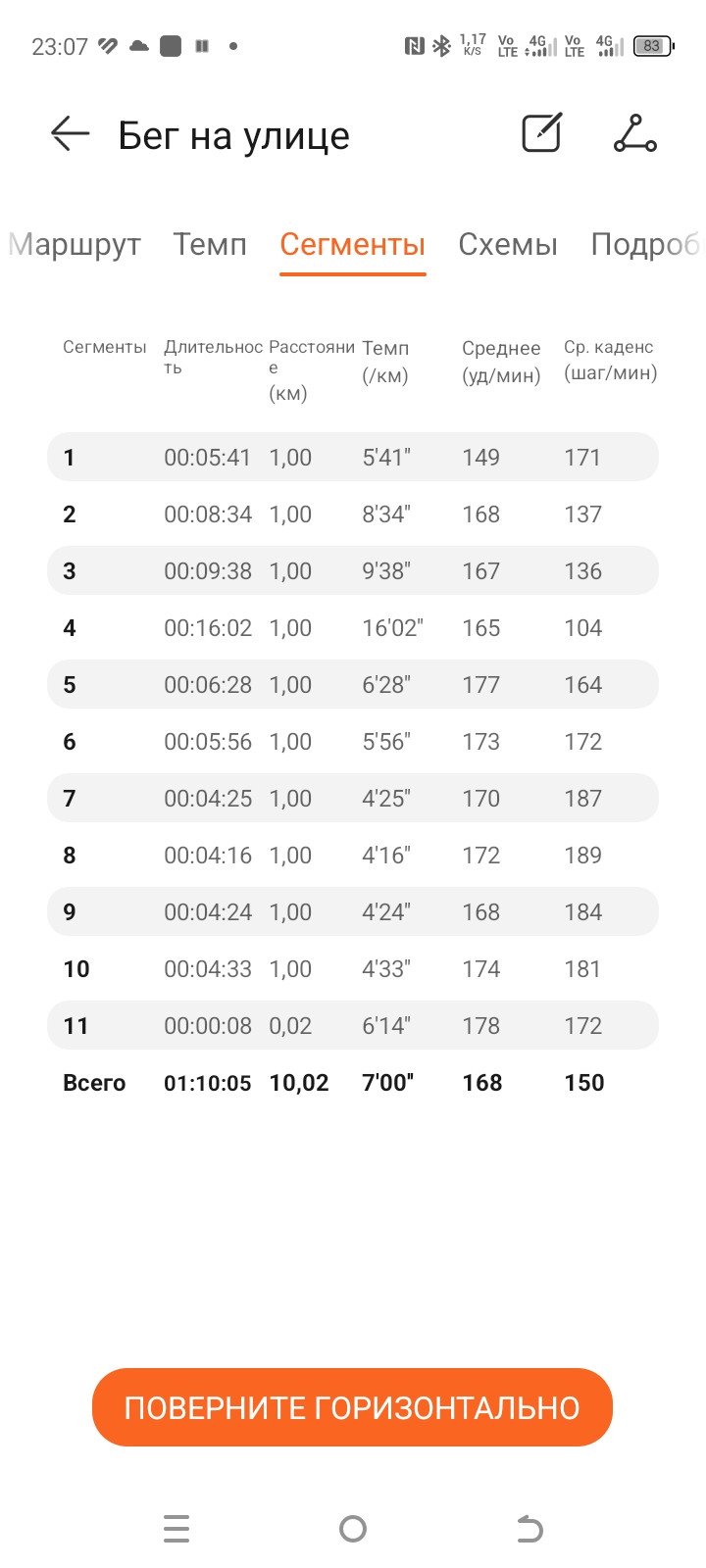
Task: Select segment 8 row with 4'16" pace
Action: click(353, 855)
